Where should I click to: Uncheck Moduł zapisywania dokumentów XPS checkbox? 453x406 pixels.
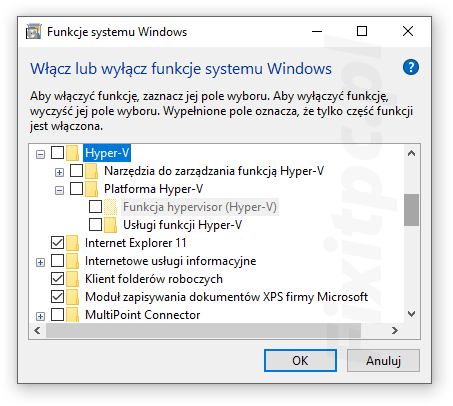[x=57, y=297]
